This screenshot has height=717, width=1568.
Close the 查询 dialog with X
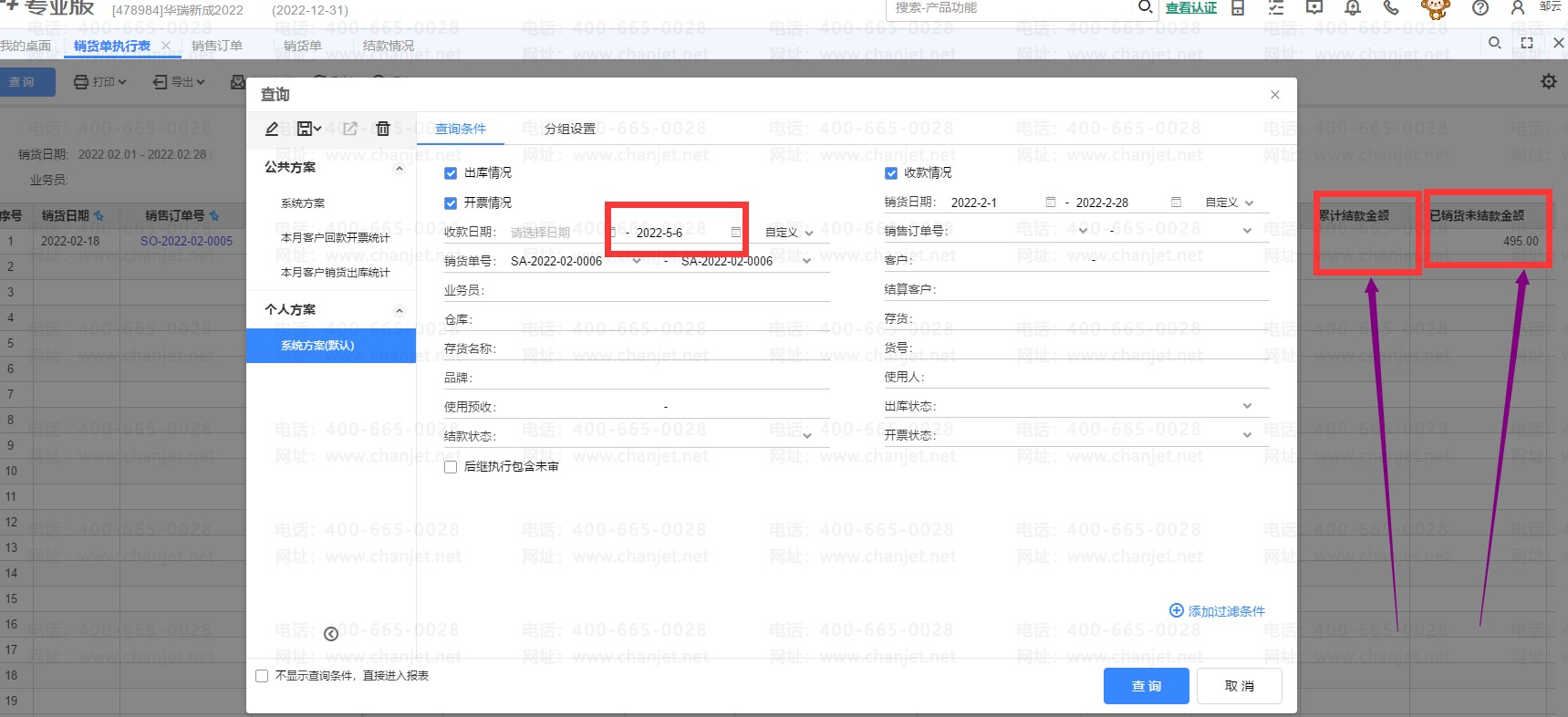pyautogui.click(x=1275, y=95)
